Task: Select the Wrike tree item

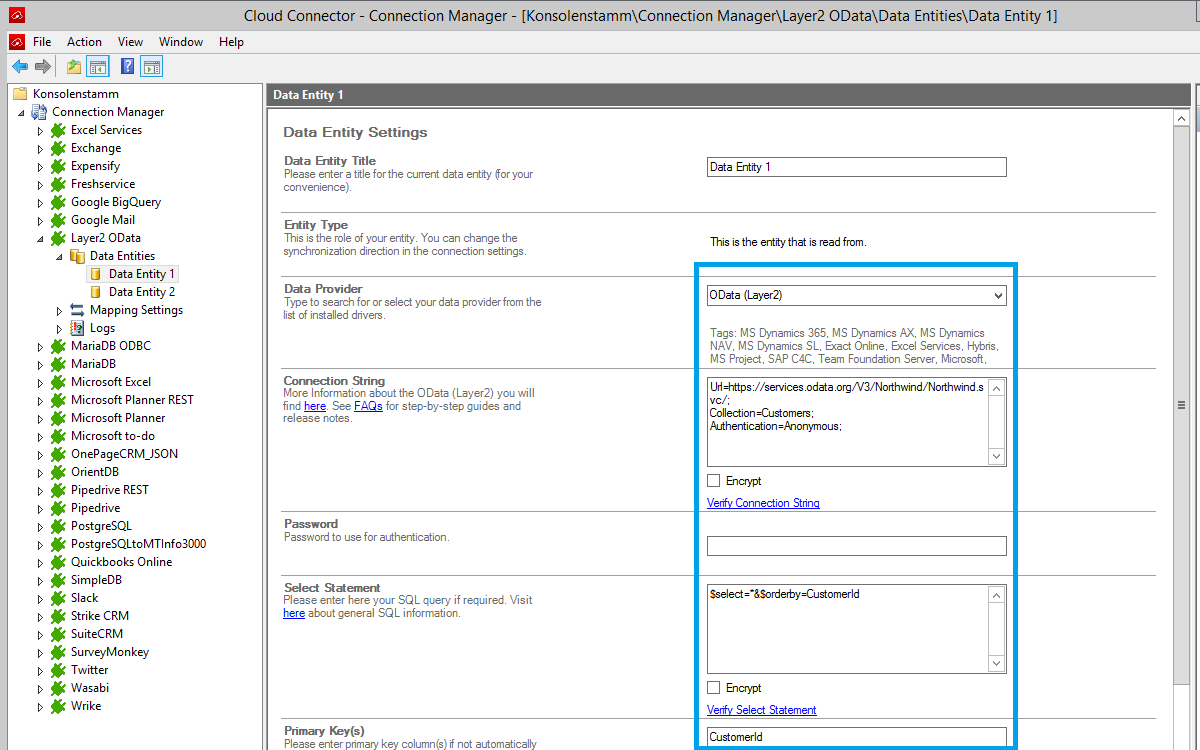Action: tap(86, 706)
